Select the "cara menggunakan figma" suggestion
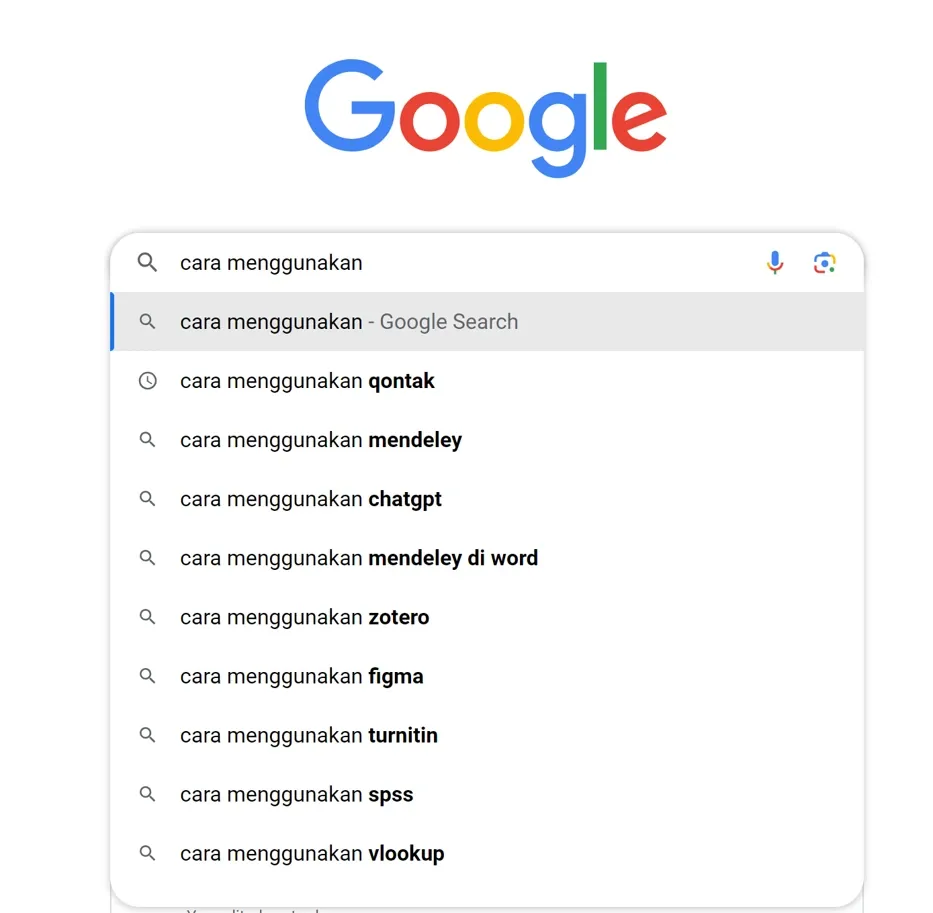Image resolution: width=933 pixels, height=913 pixels. coord(301,676)
